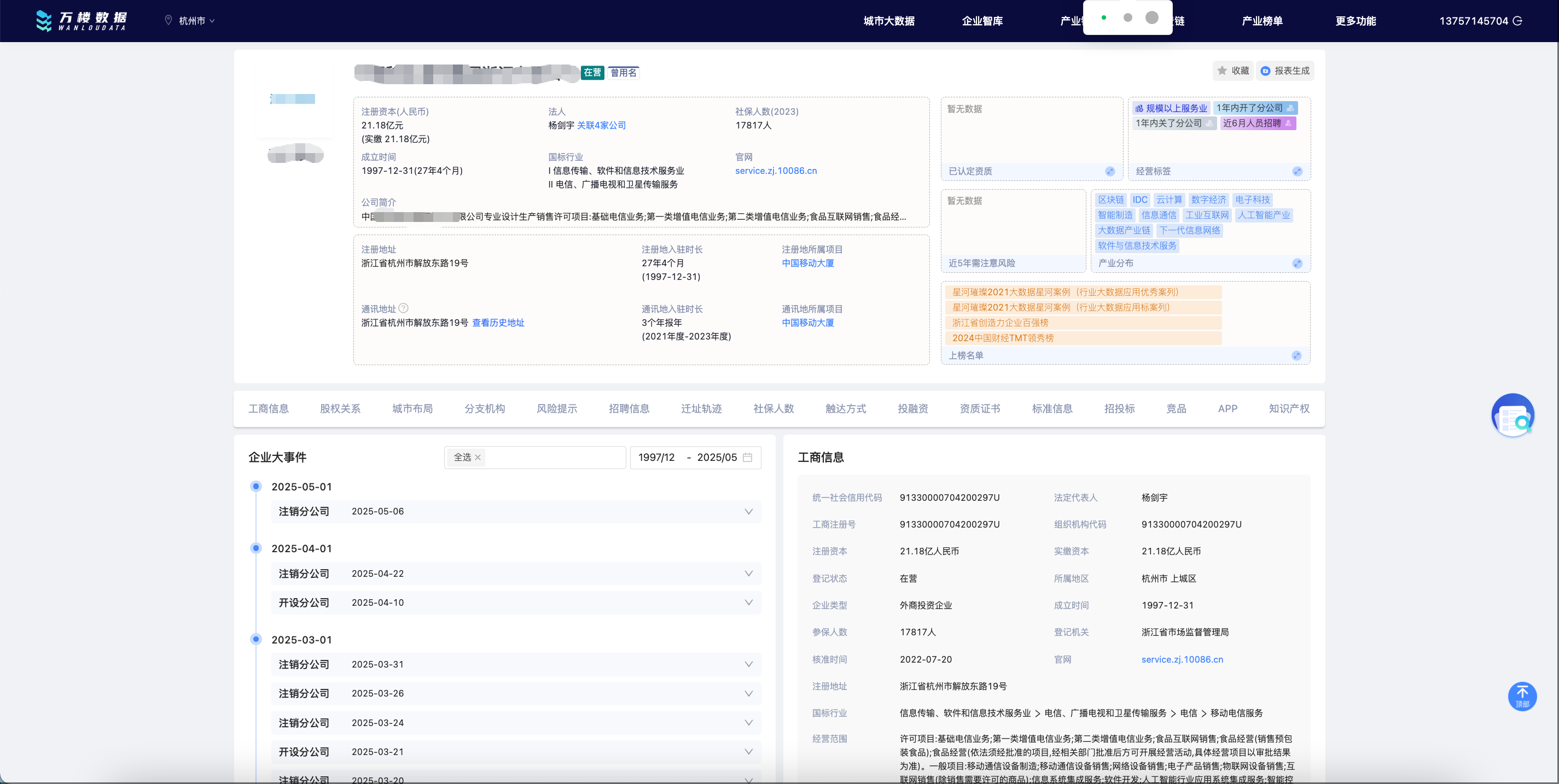Screen dimensions: 1559x784
Task: Remove the 全选 filter tag
Action: [x=478, y=457]
